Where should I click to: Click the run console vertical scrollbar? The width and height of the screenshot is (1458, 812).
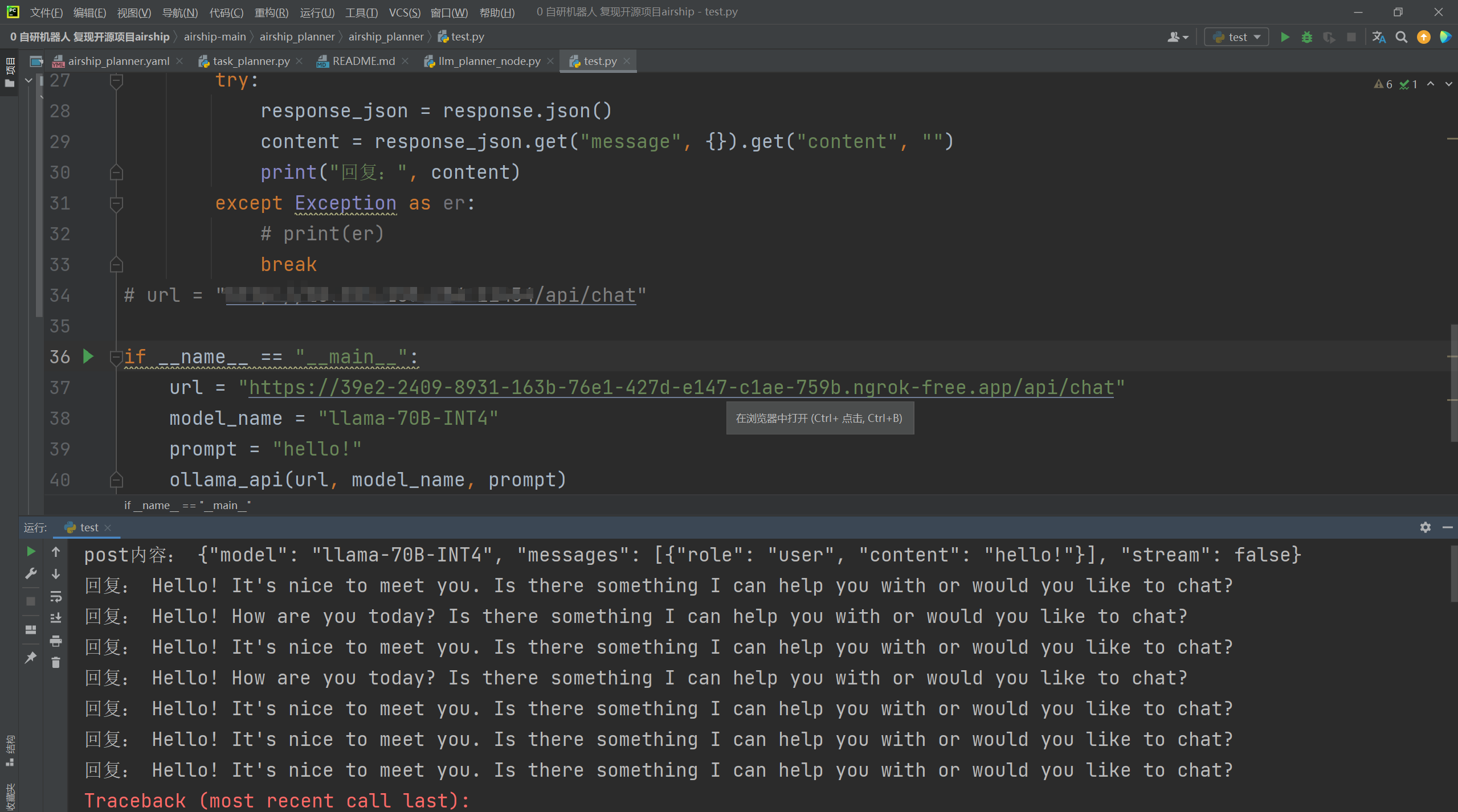point(1454,574)
